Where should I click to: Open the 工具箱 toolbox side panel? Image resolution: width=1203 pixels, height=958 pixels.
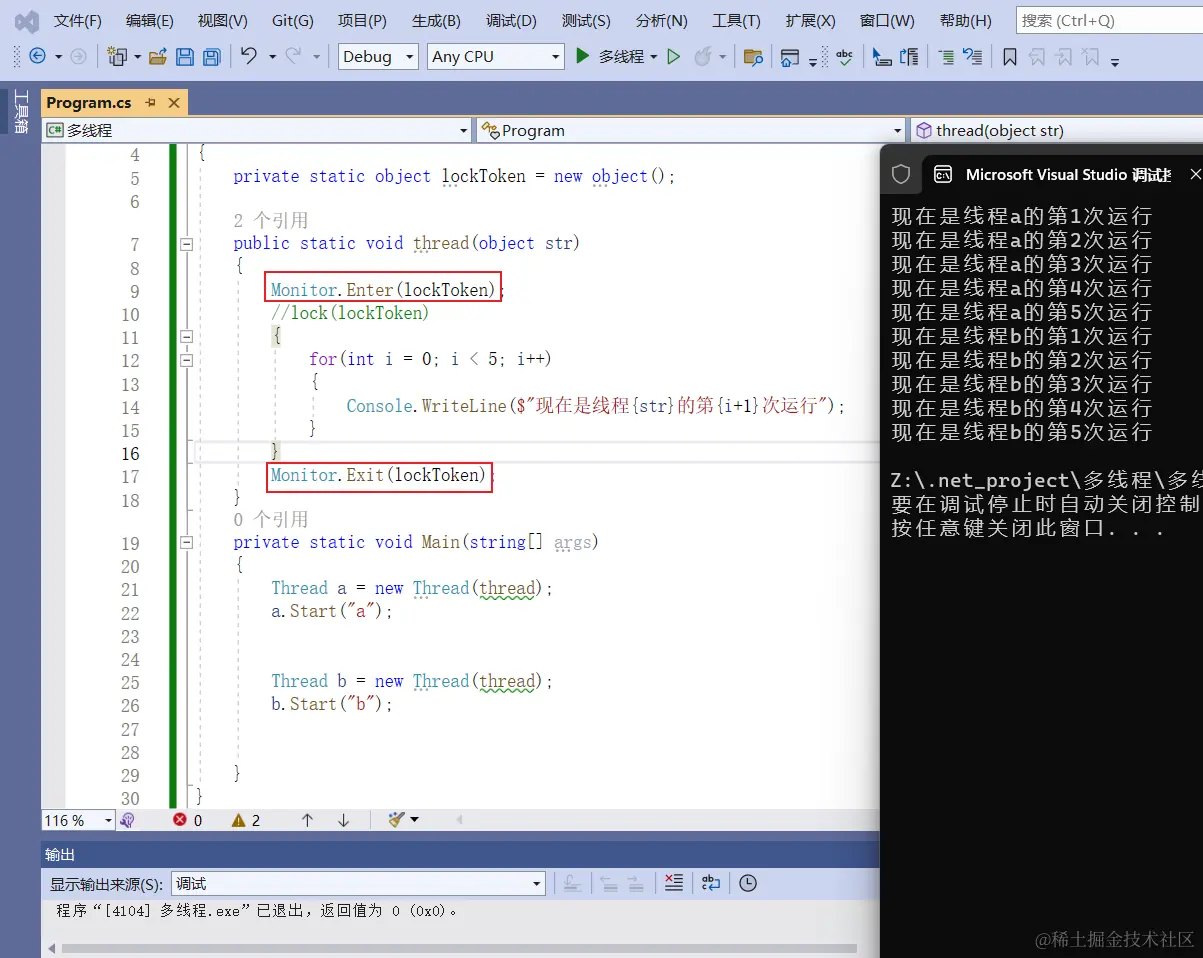coord(20,112)
